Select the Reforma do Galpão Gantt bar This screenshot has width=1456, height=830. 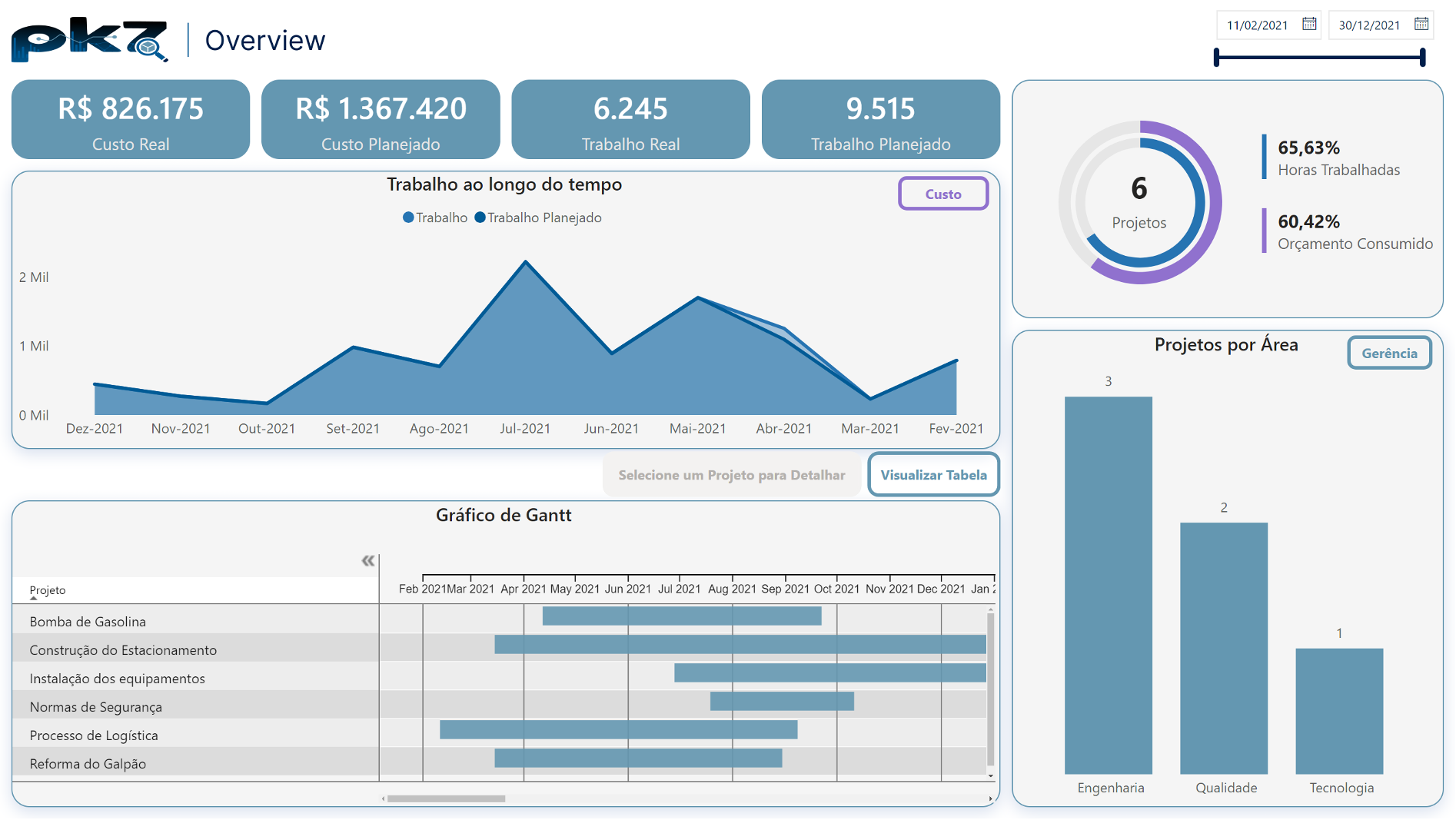[638, 759]
